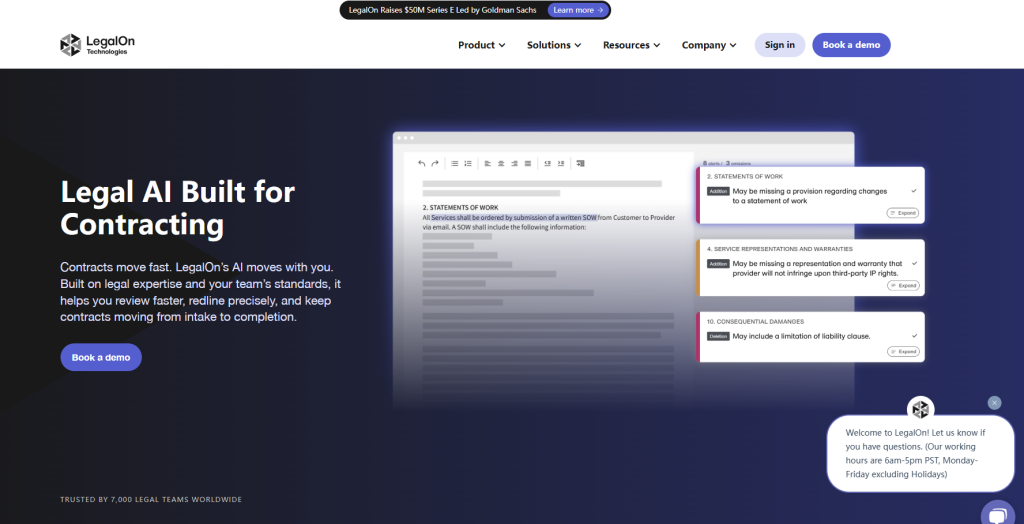The height and width of the screenshot is (524, 1024).
Task: Open the Resources dropdown menu
Action: tap(632, 45)
